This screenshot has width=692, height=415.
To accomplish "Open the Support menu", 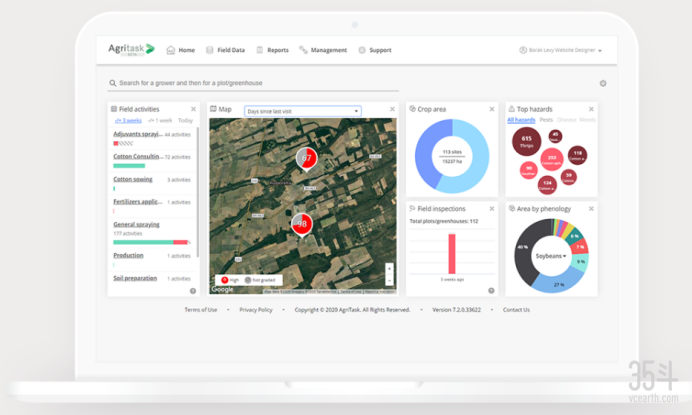I will click(x=375, y=50).
